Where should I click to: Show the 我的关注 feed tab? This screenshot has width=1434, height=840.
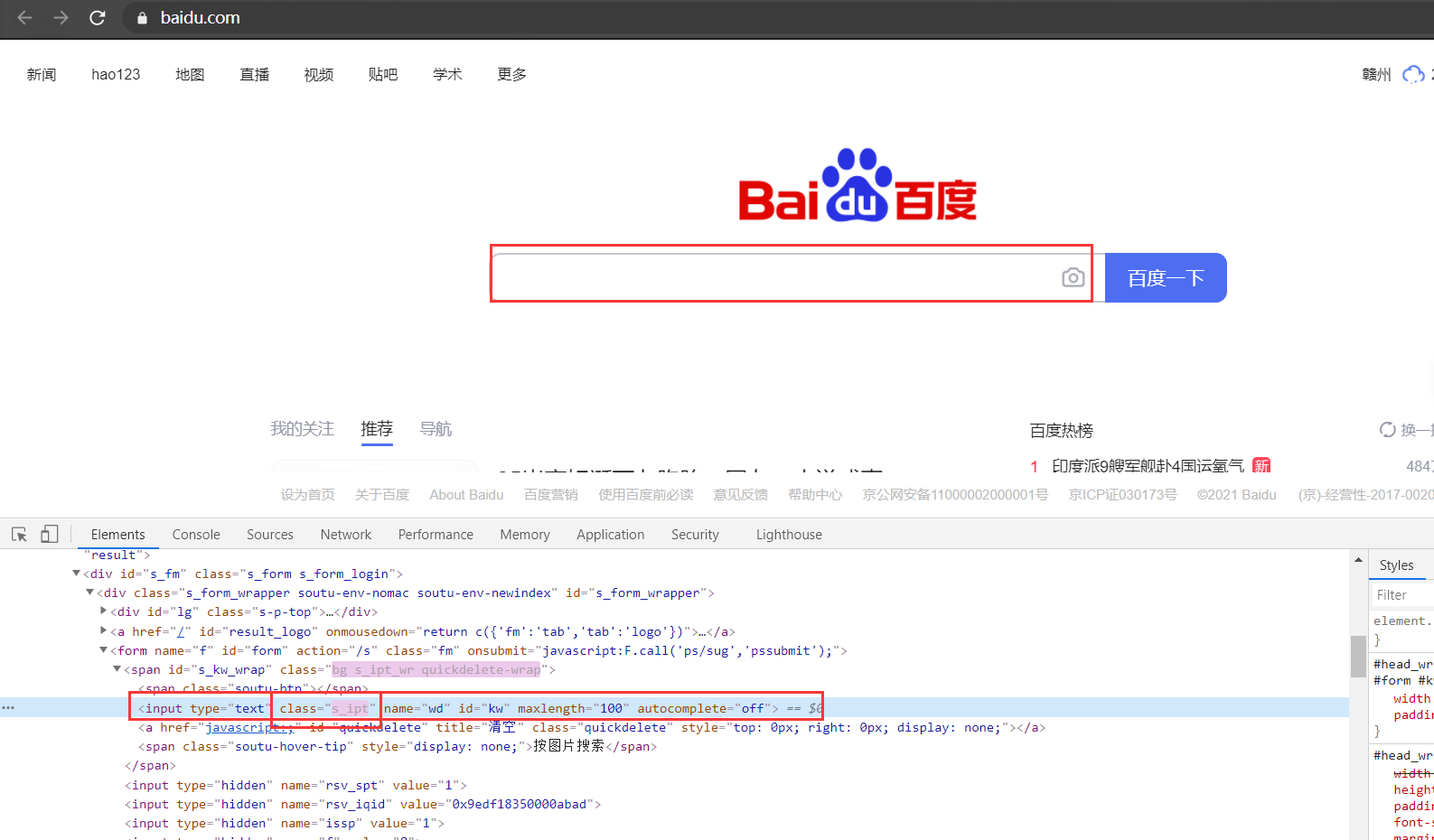pyautogui.click(x=302, y=429)
